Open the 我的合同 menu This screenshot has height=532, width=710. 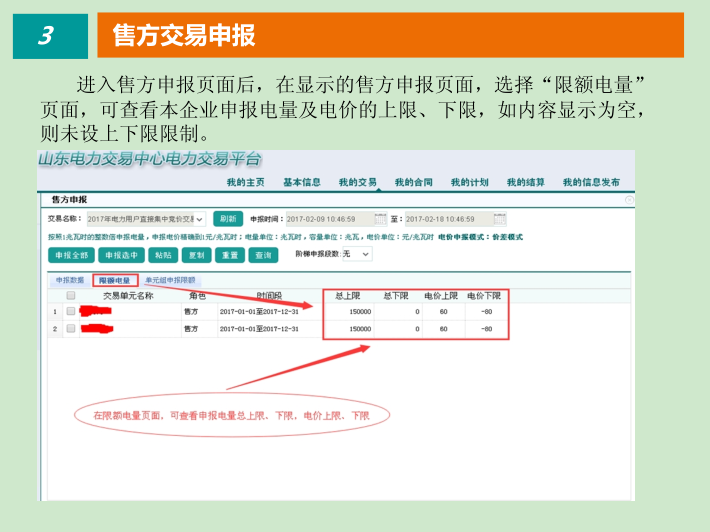[413, 183]
